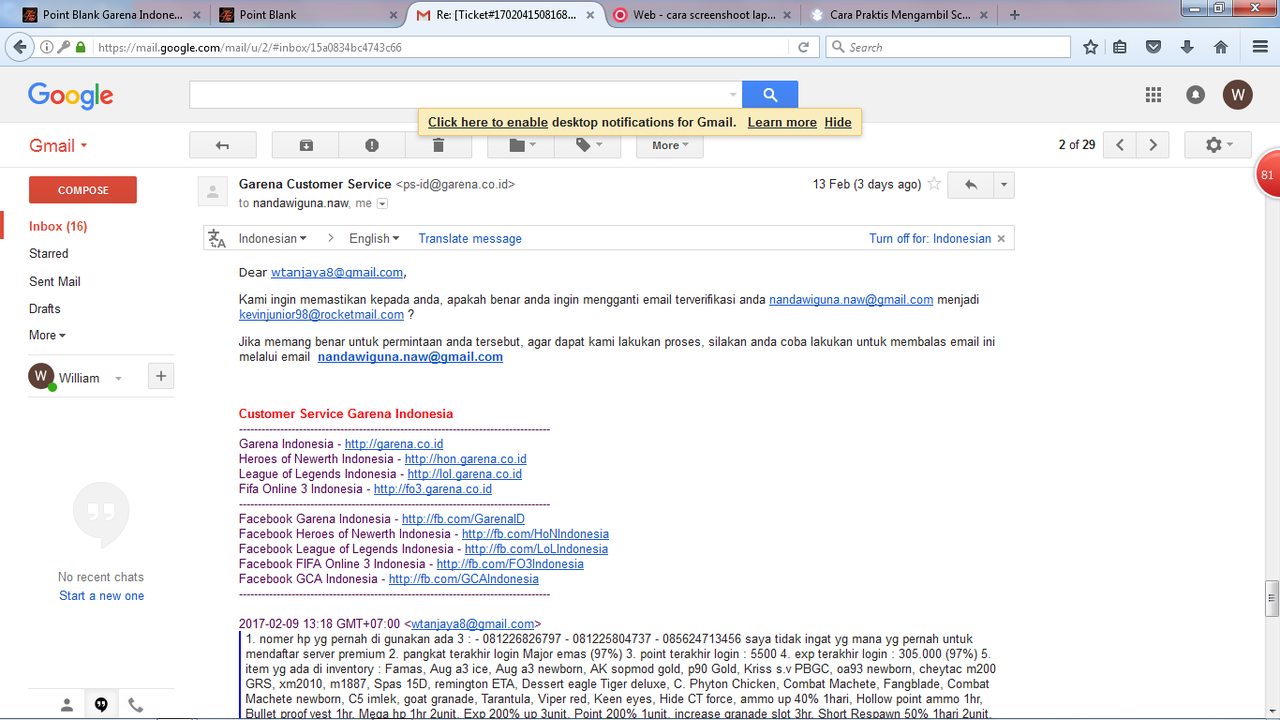1280x720 pixels.
Task: Reply using the reply arrow button
Action: click(970, 185)
